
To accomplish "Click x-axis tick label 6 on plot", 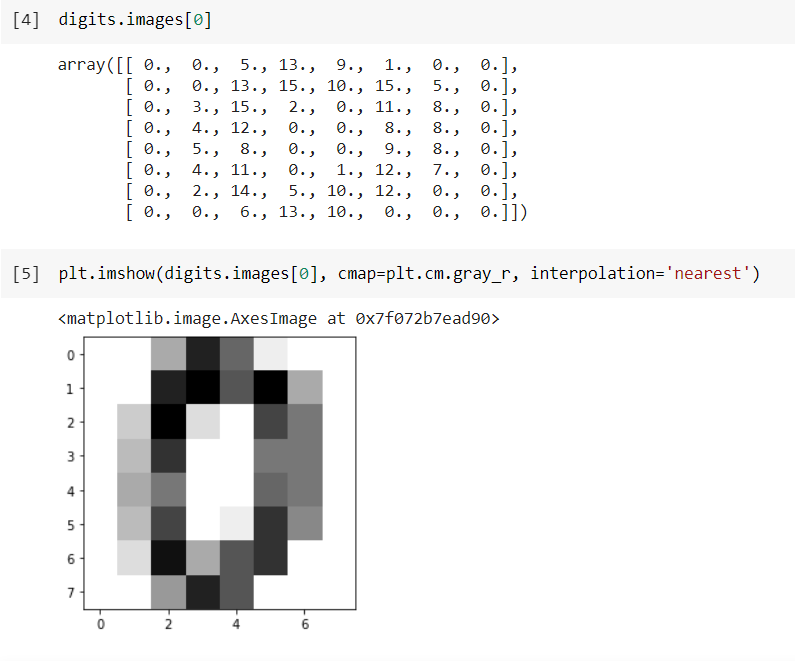I will click(305, 624).
